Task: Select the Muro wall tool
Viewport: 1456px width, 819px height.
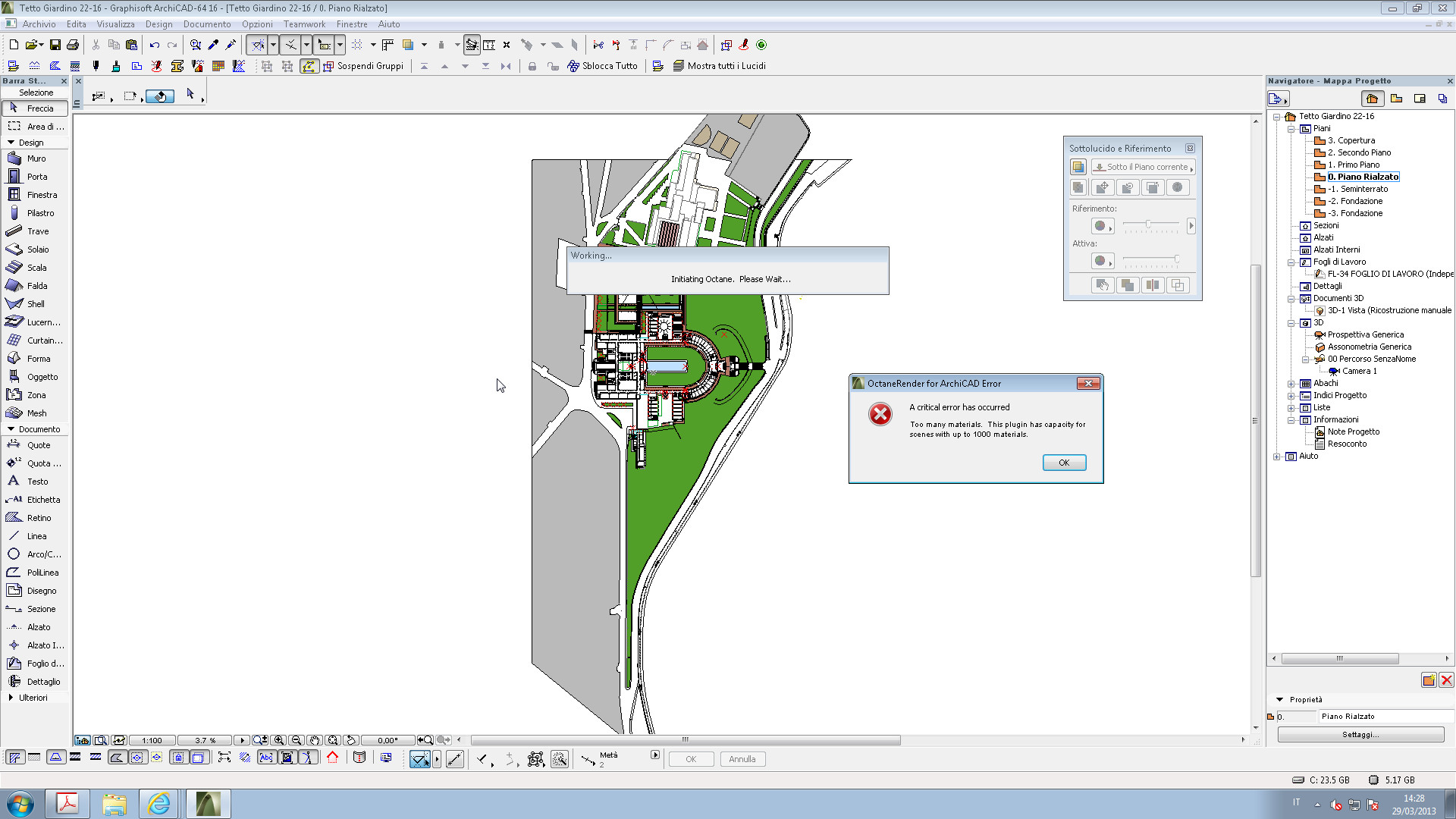Action: click(x=35, y=158)
